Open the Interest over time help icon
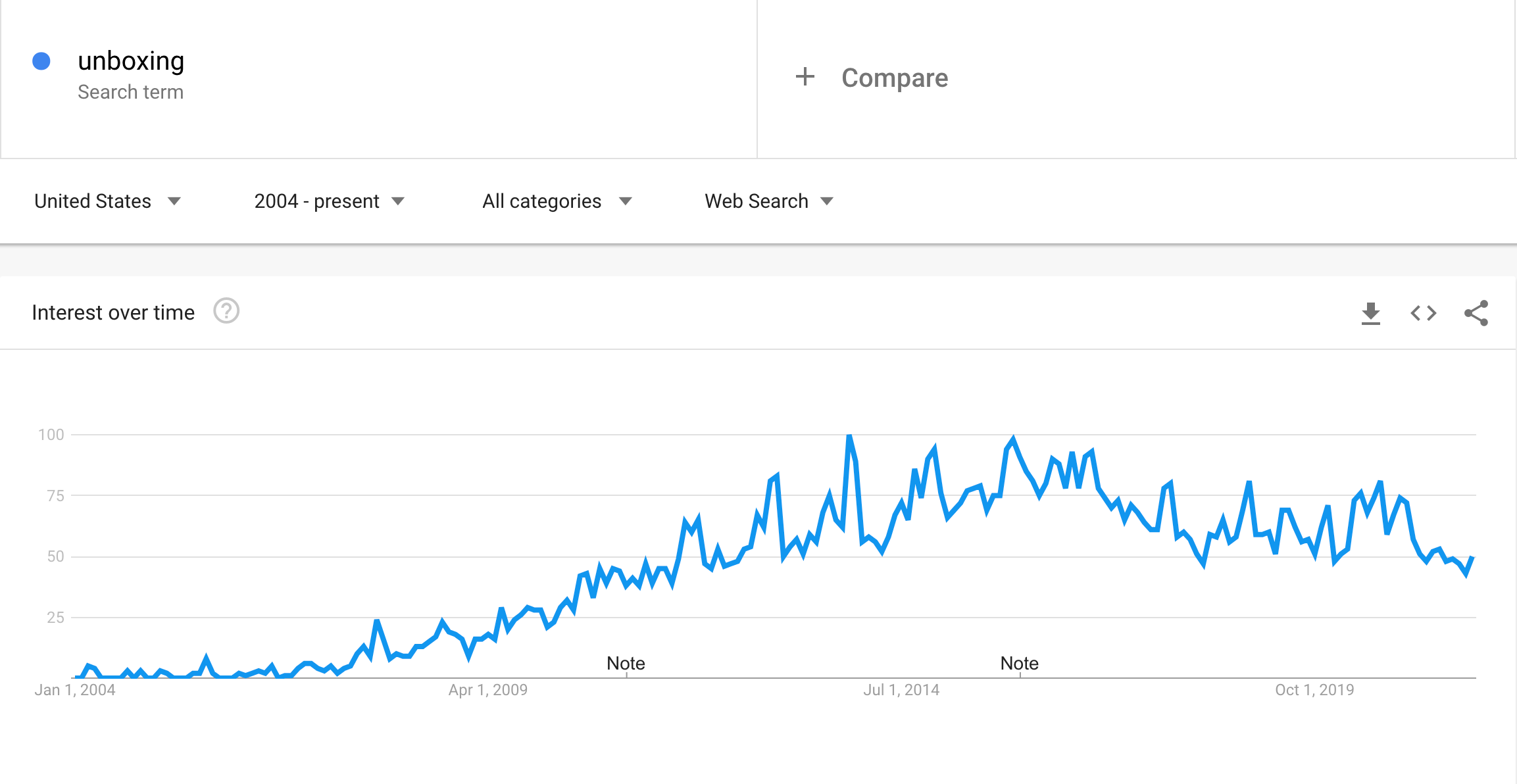The height and width of the screenshot is (784, 1517). [226, 311]
